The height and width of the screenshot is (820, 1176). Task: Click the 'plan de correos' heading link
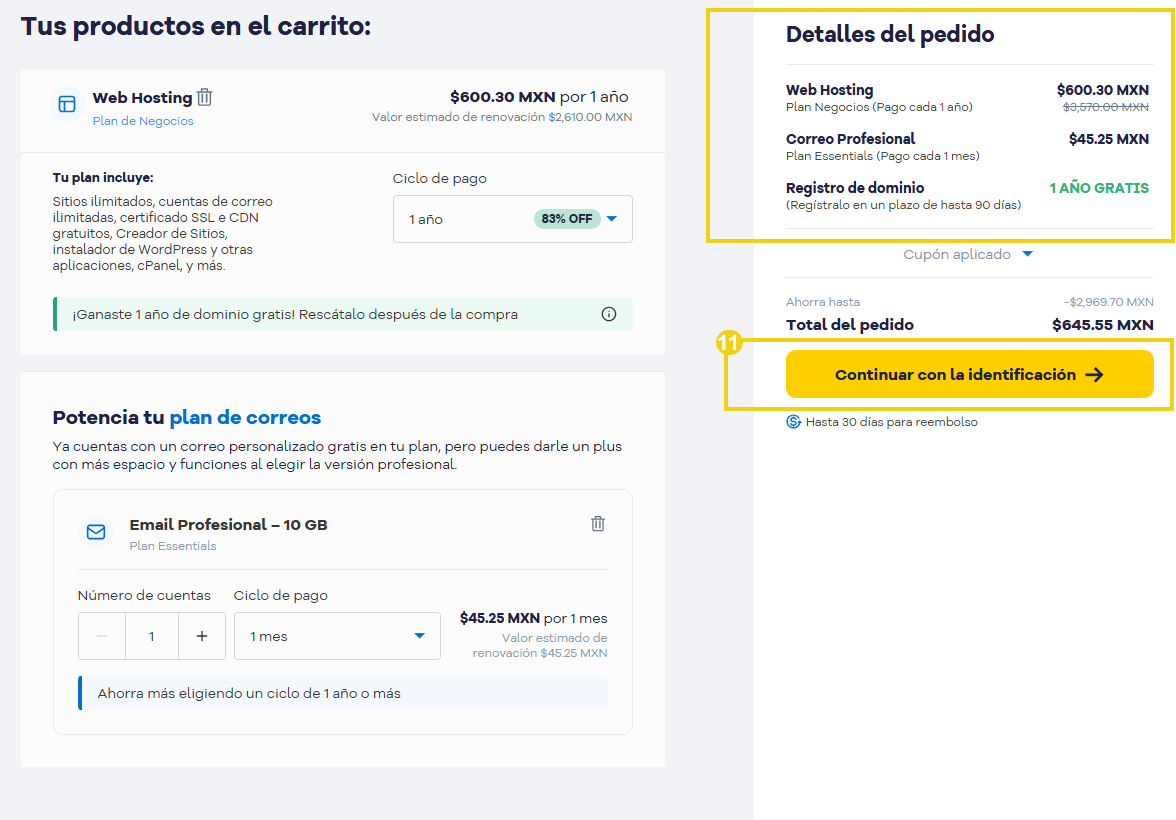pyautogui.click(x=245, y=417)
